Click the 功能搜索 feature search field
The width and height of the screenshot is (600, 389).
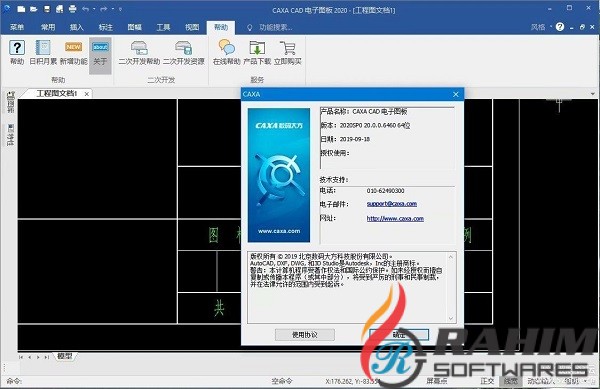tap(276, 28)
